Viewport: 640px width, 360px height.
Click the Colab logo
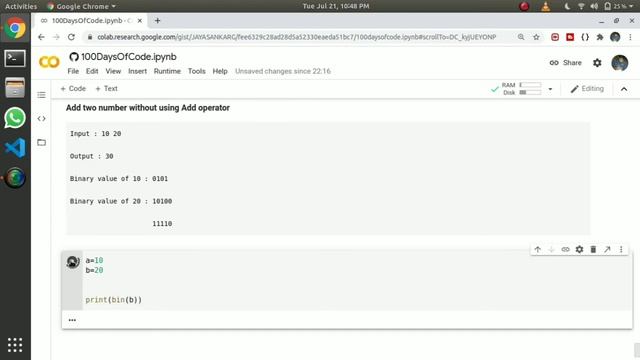[49, 62]
